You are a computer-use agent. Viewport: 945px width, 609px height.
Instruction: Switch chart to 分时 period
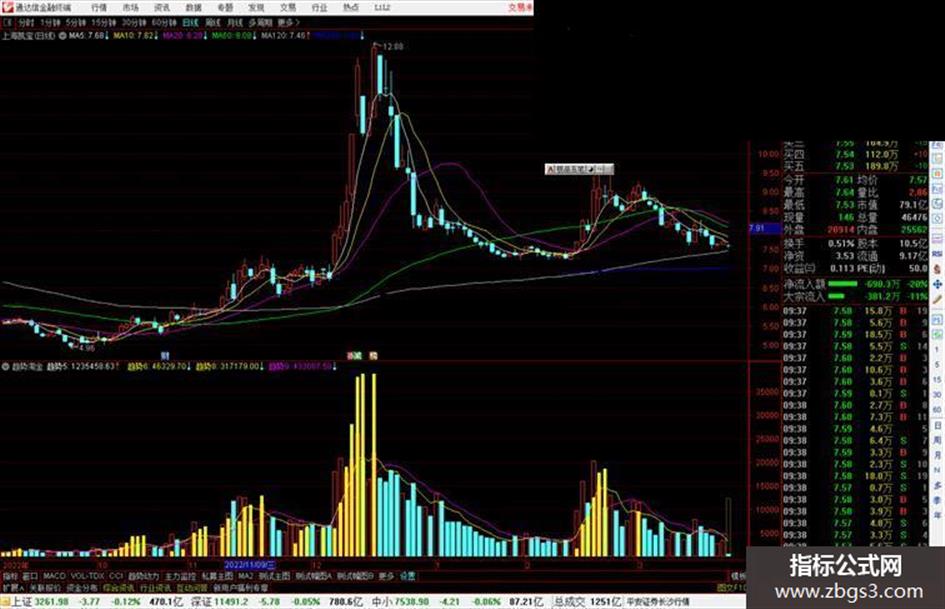pyautogui.click(x=26, y=22)
